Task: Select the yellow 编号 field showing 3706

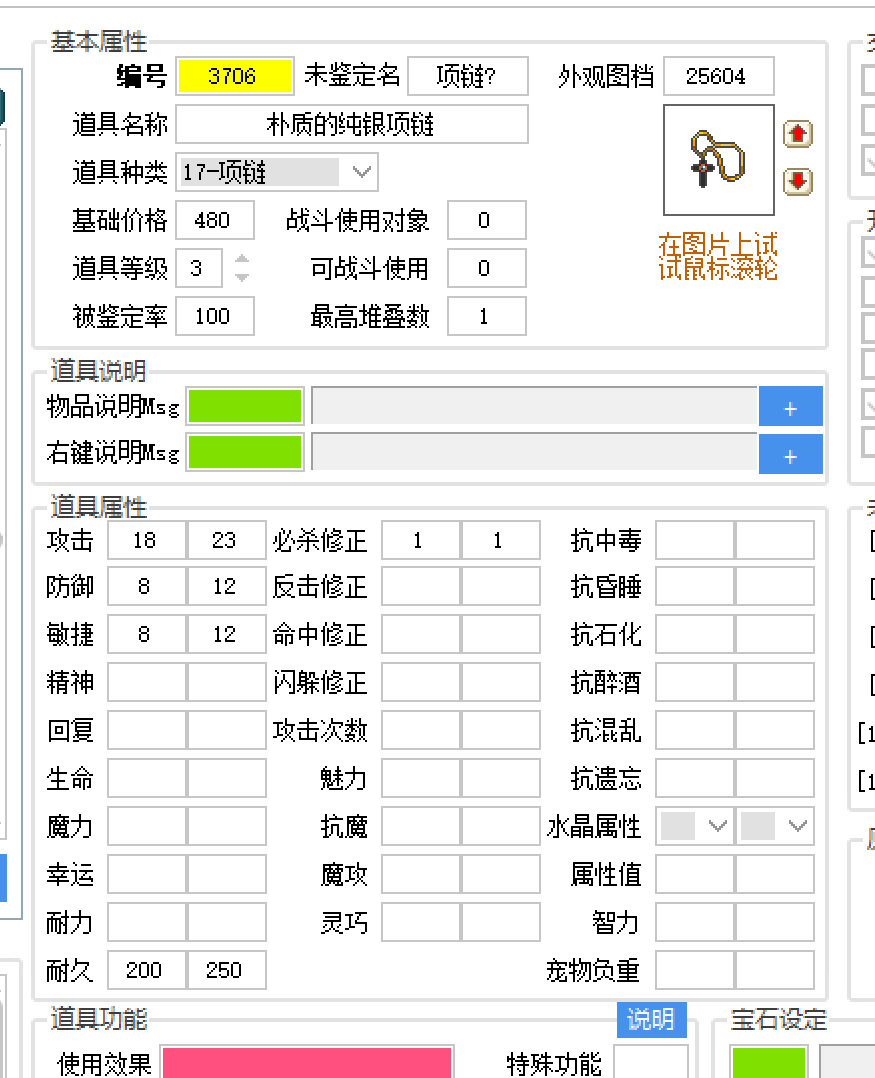Action: [234, 75]
